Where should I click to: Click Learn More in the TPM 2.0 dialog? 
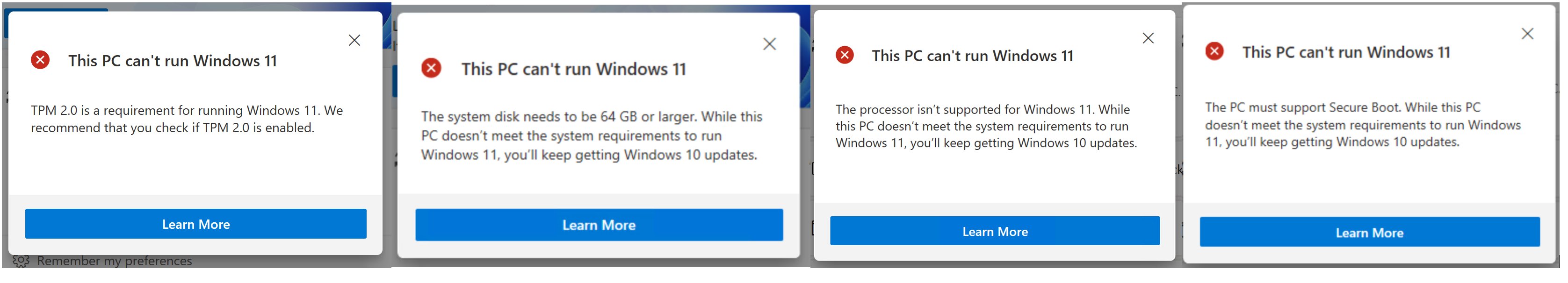[195, 224]
